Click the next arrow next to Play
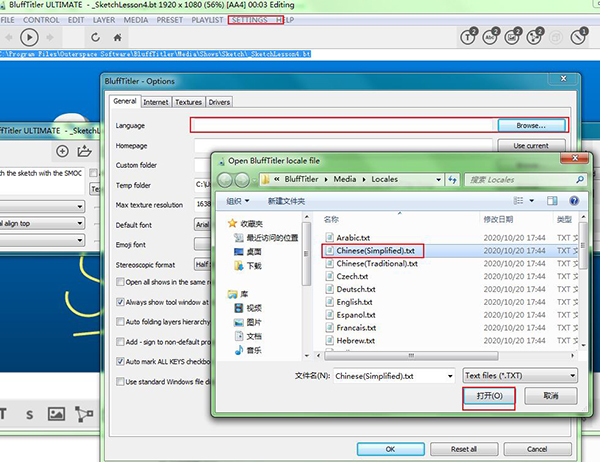 [50, 38]
